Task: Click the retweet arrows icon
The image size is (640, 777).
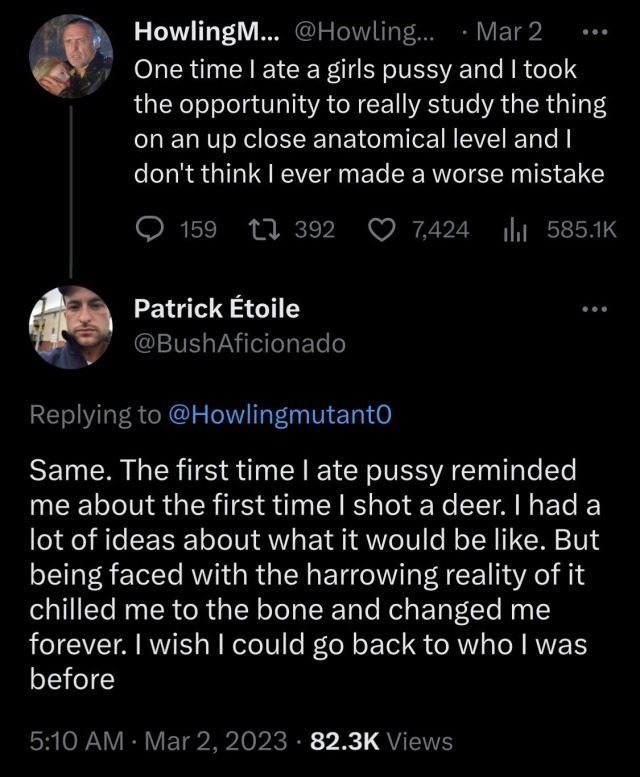Action: (262, 230)
